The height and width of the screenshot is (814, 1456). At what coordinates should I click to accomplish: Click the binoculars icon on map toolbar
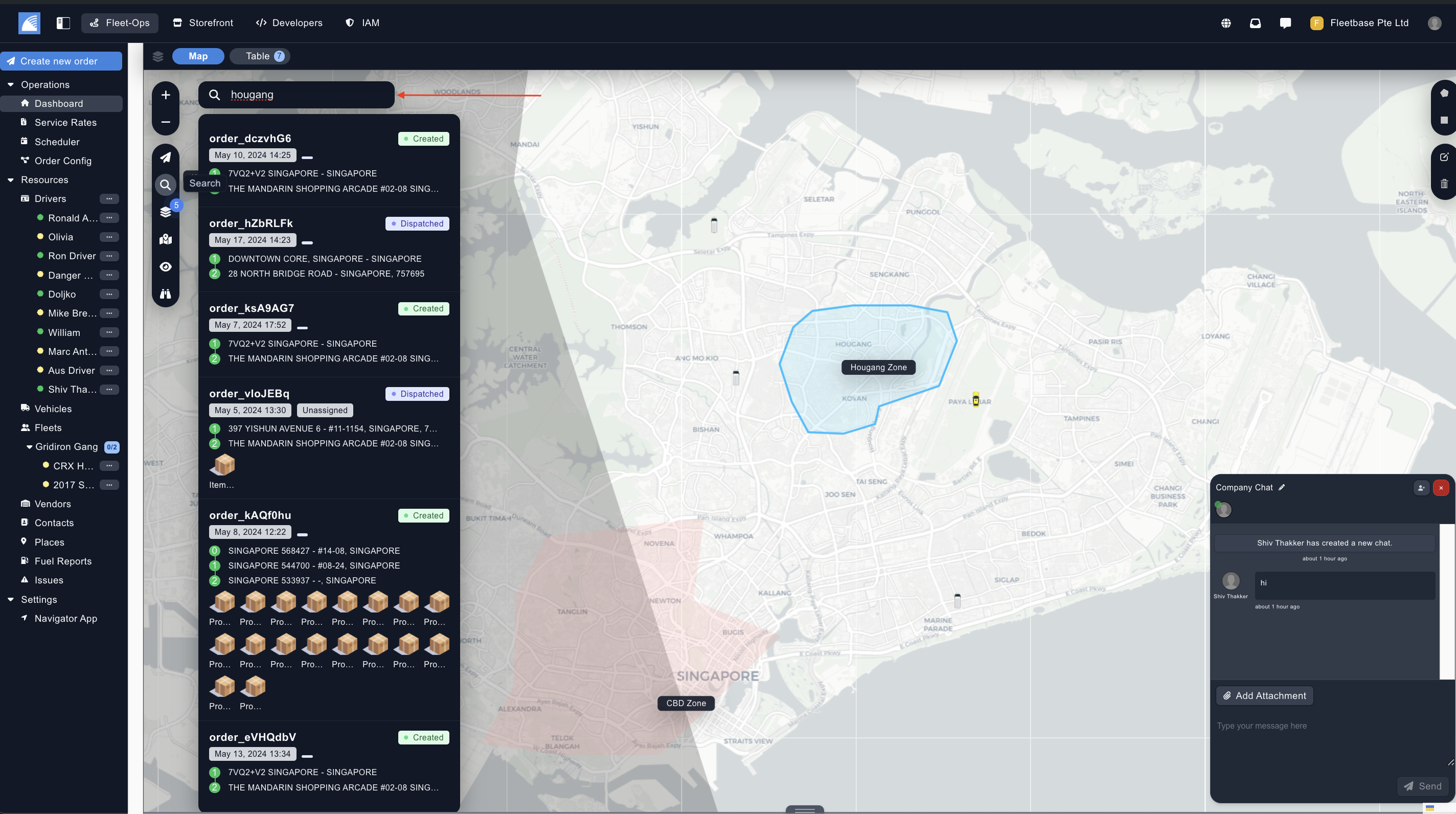pyautogui.click(x=166, y=293)
